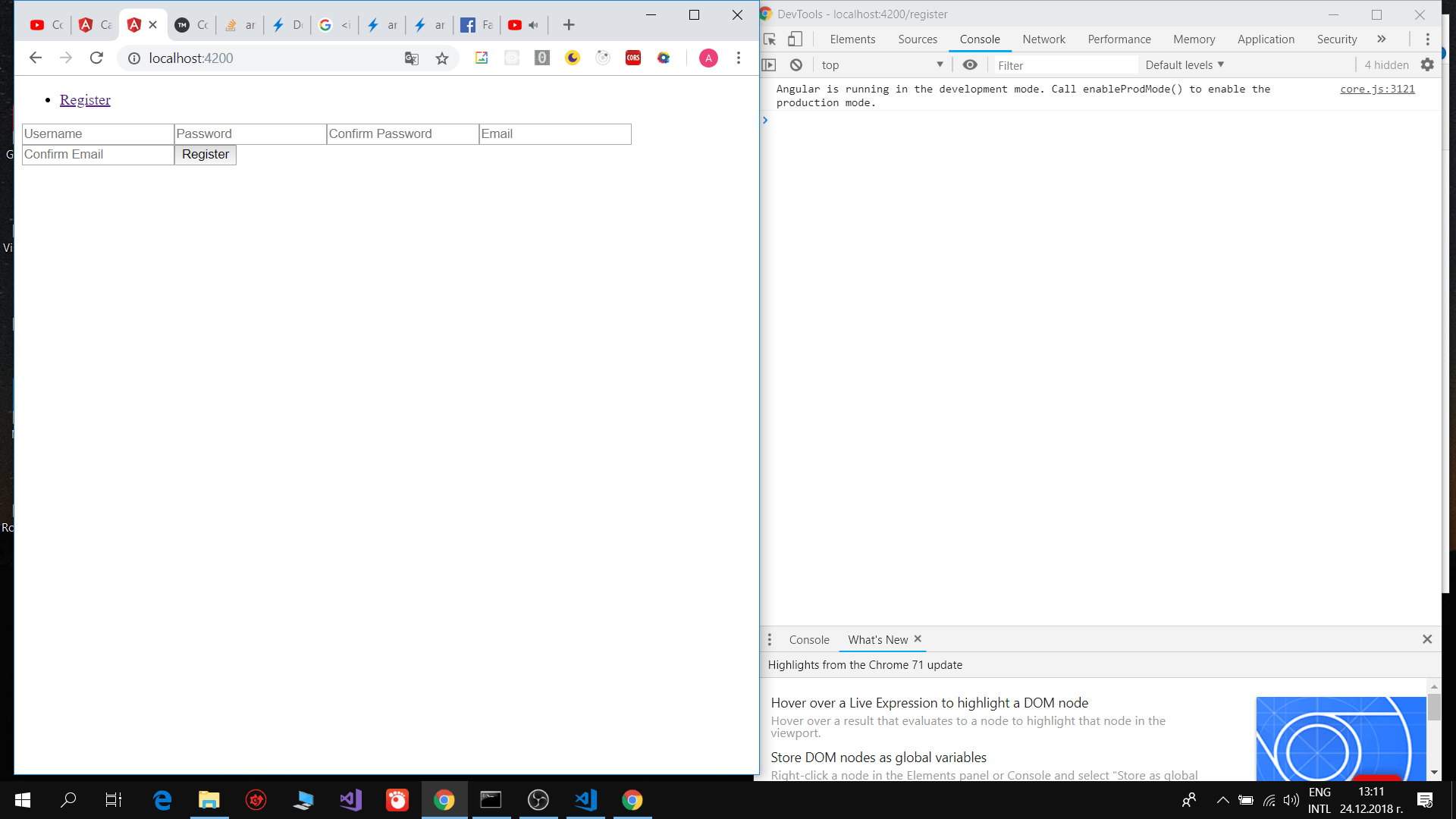Click the What's New panel scrollbar
Viewport: 1456px width, 819px height.
(x=1433, y=708)
